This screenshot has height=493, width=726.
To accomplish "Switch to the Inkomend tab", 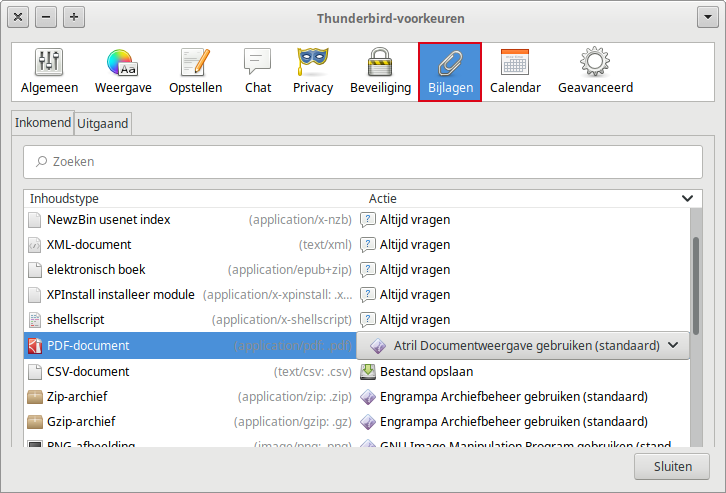I will pos(43,123).
